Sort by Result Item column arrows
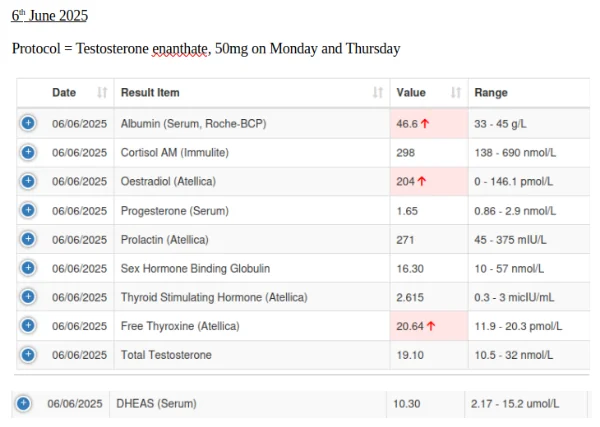Viewport: 600px width, 427px height. tap(377, 93)
